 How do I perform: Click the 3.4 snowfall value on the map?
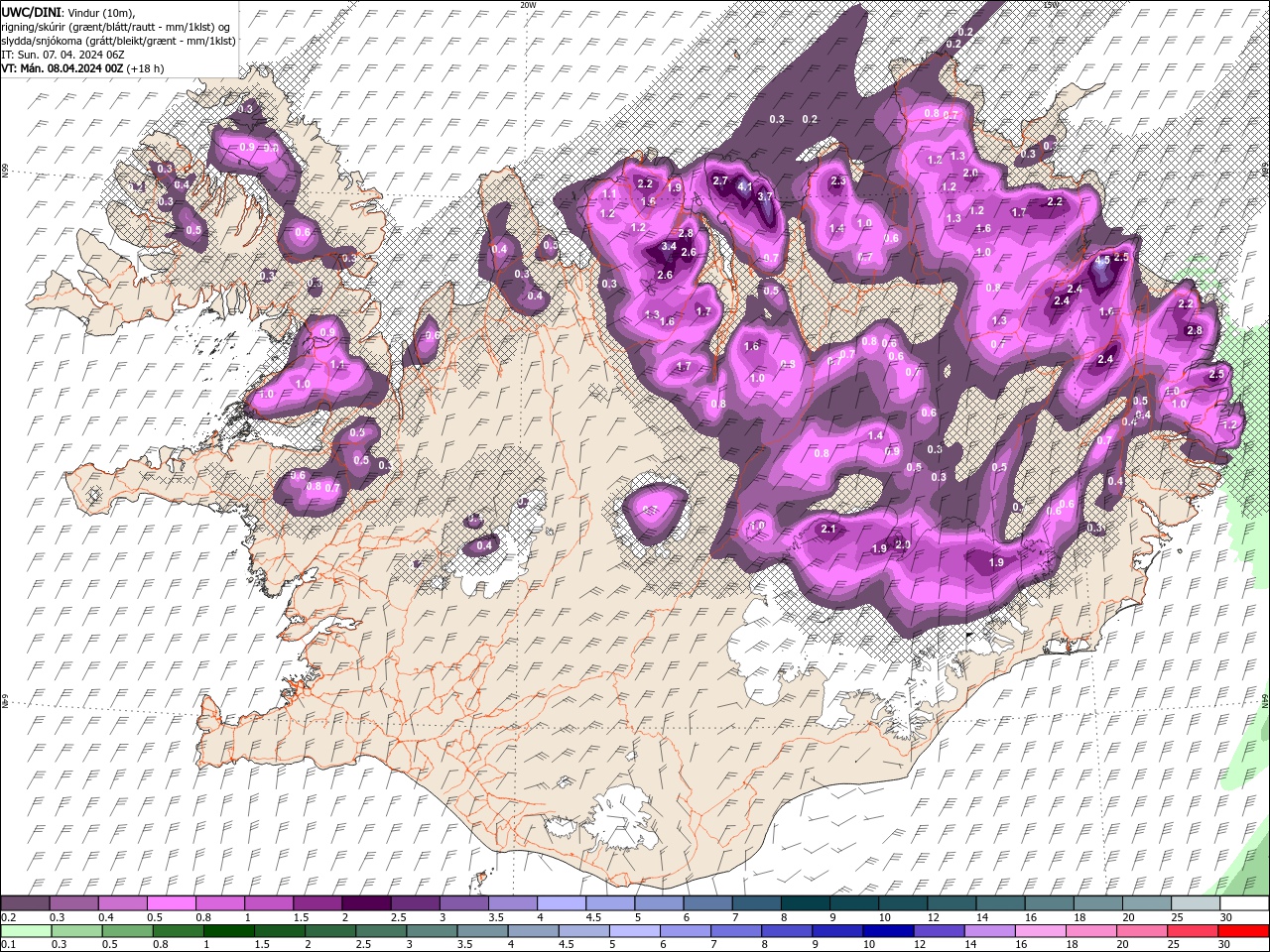coord(669,246)
